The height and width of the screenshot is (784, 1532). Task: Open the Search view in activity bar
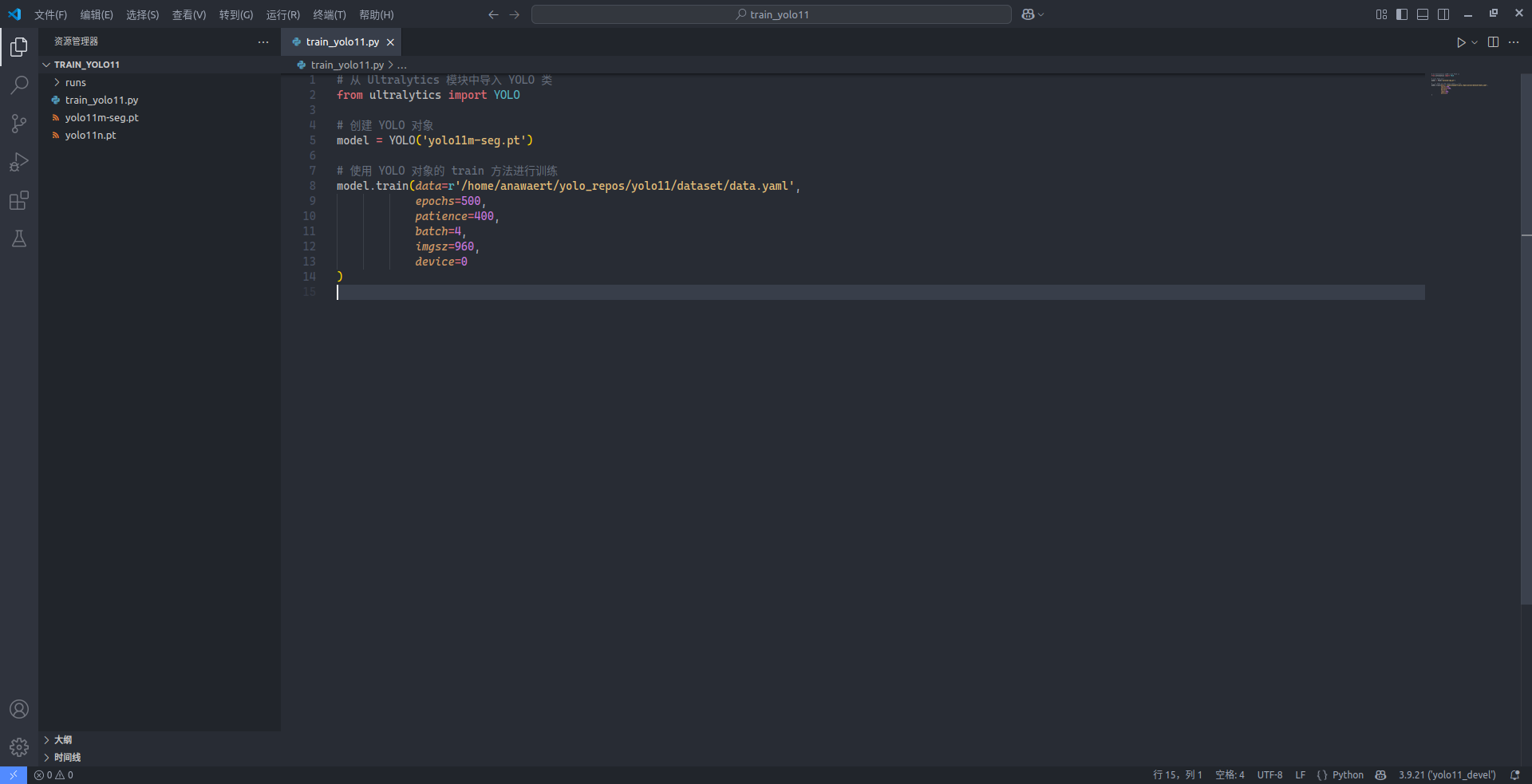click(19, 85)
